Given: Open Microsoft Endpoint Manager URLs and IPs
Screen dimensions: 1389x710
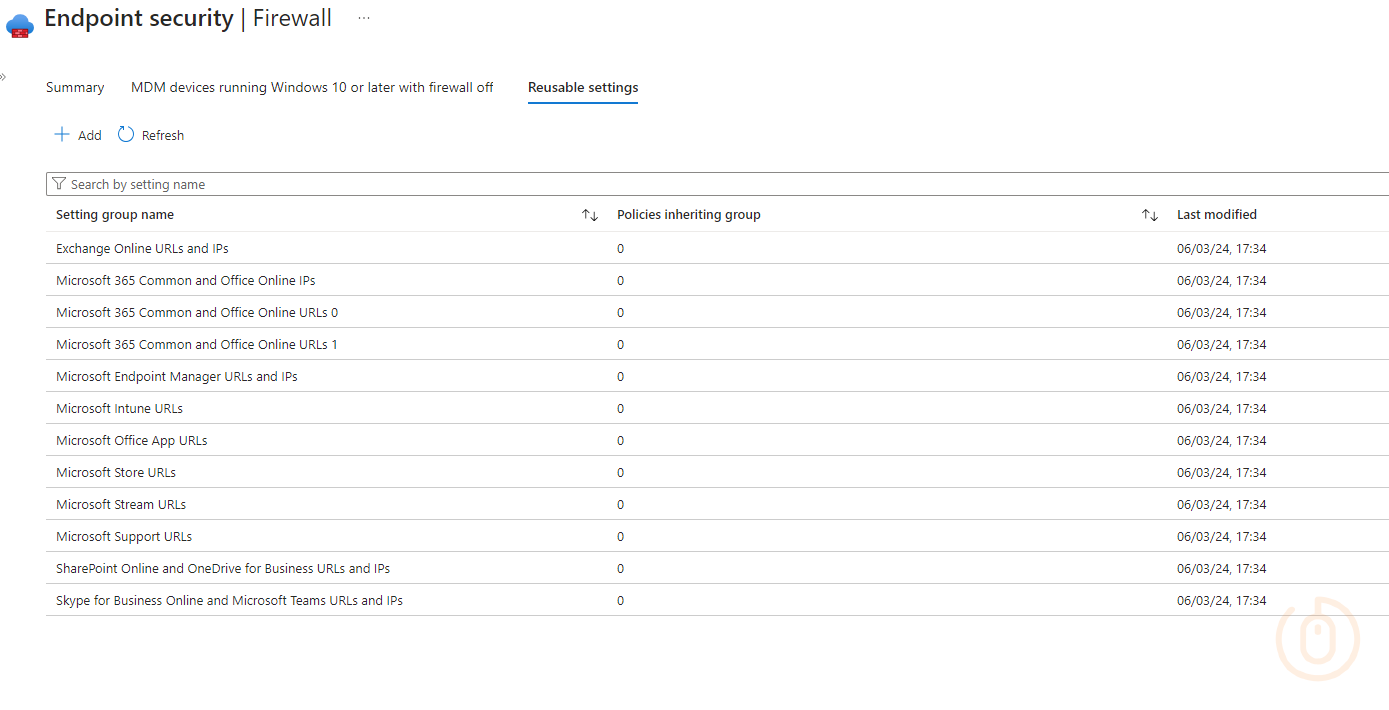Looking at the screenshot, I should [177, 376].
